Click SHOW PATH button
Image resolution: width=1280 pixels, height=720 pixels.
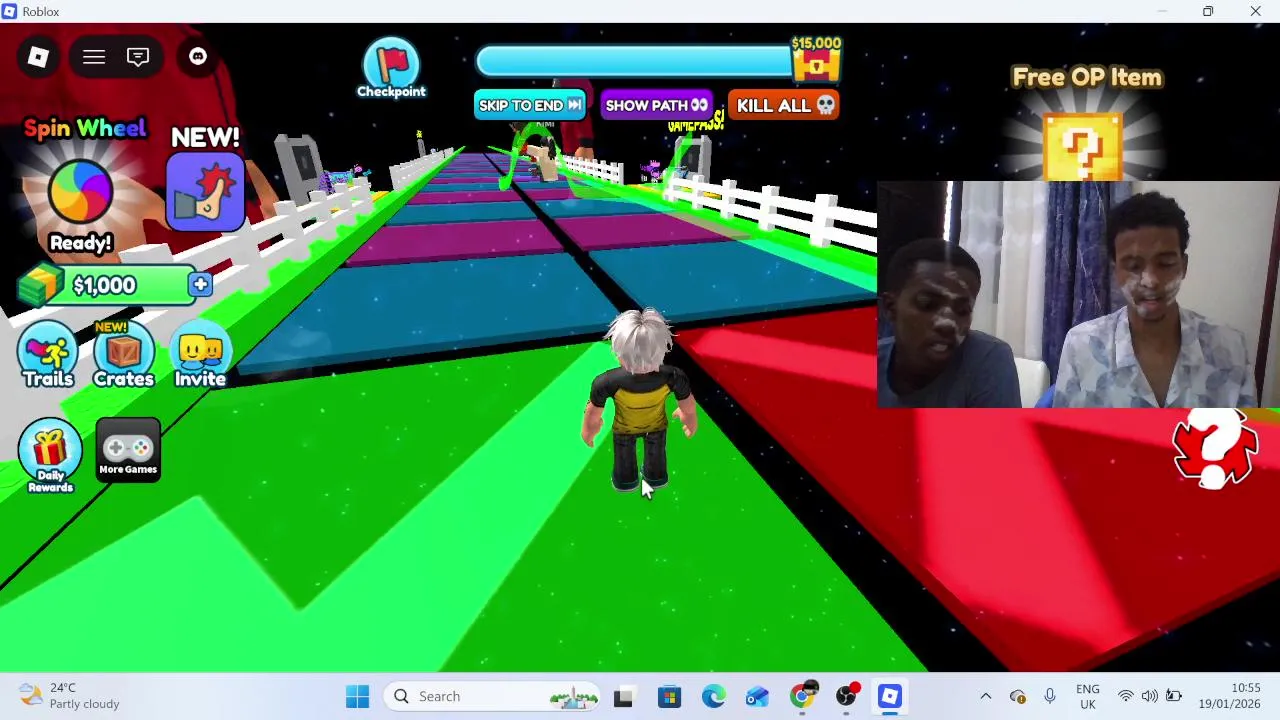click(656, 105)
